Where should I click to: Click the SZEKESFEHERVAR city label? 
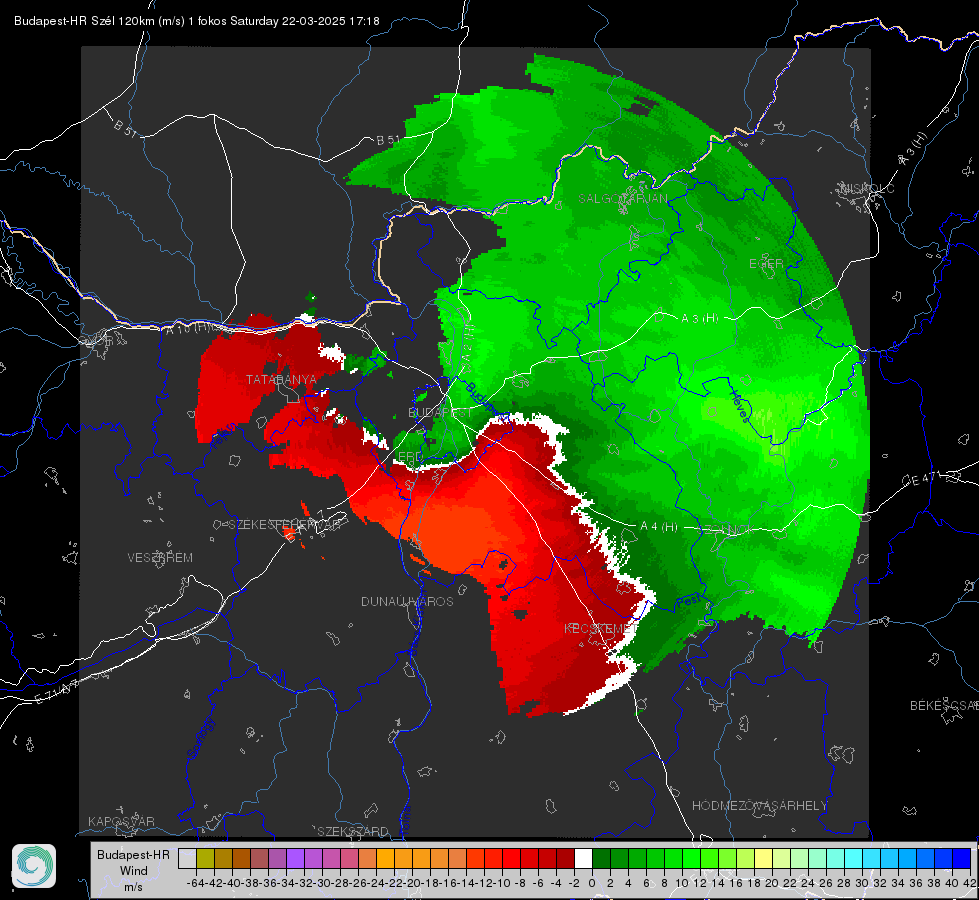point(283,525)
